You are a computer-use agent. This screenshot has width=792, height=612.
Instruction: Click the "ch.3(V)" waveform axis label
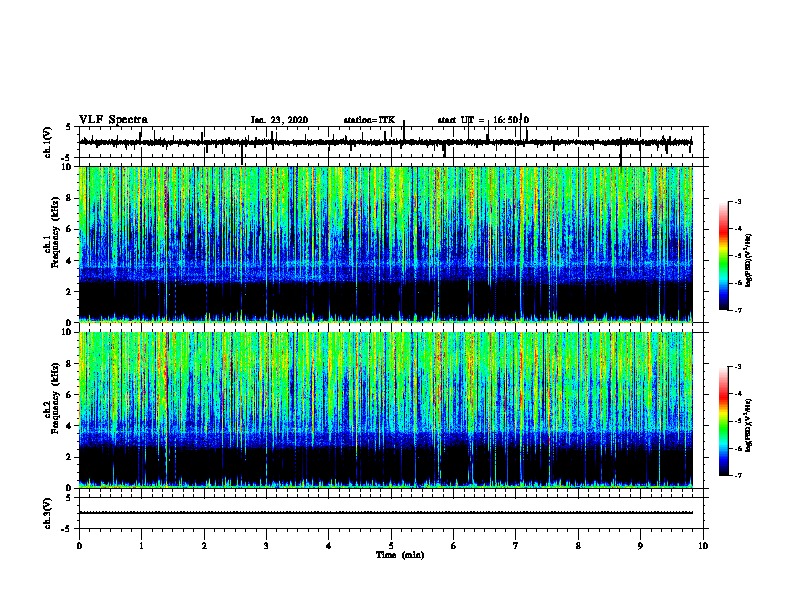48,513
